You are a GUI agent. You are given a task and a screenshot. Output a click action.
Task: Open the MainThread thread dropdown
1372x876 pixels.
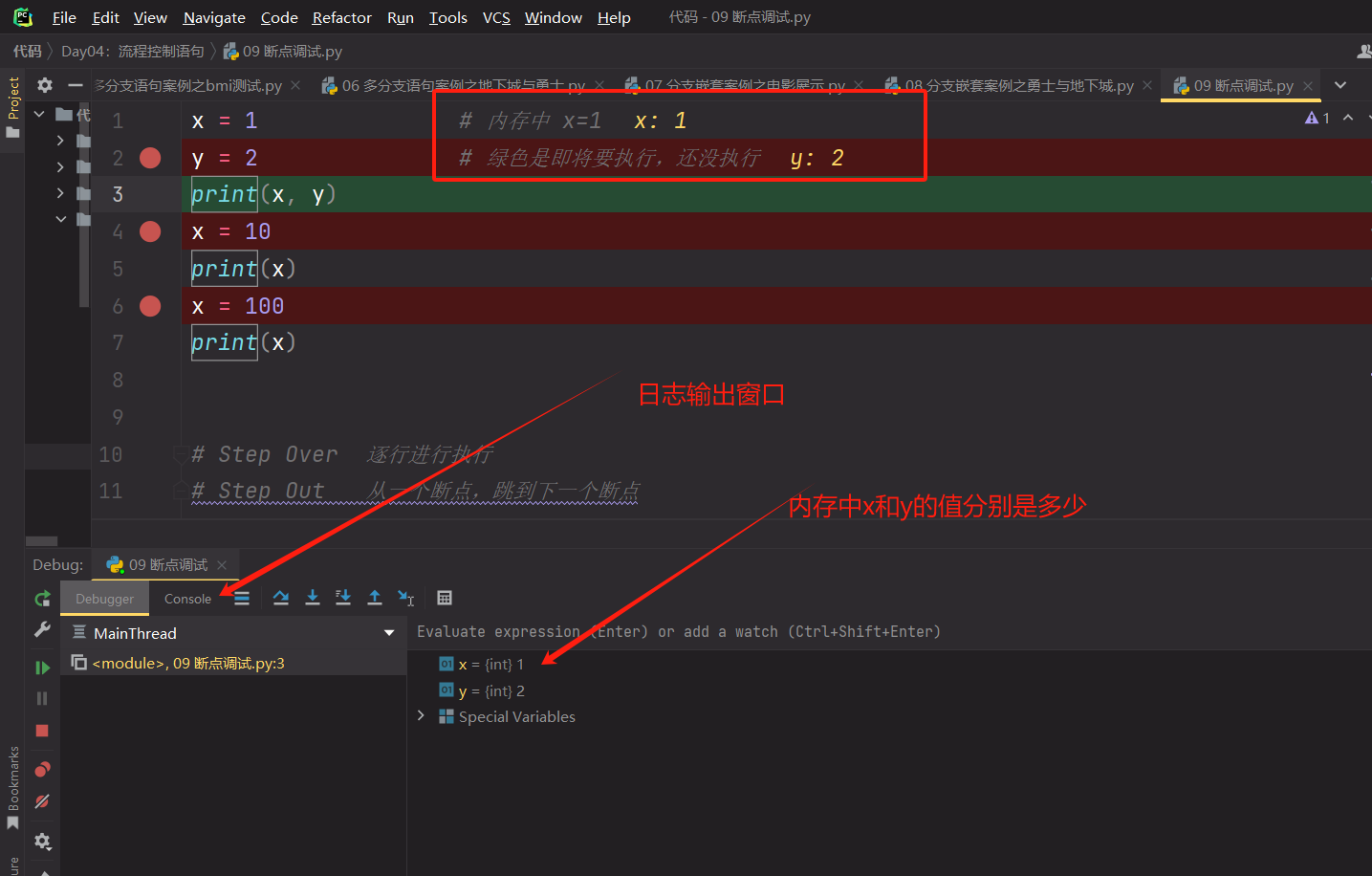pos(389,633)
